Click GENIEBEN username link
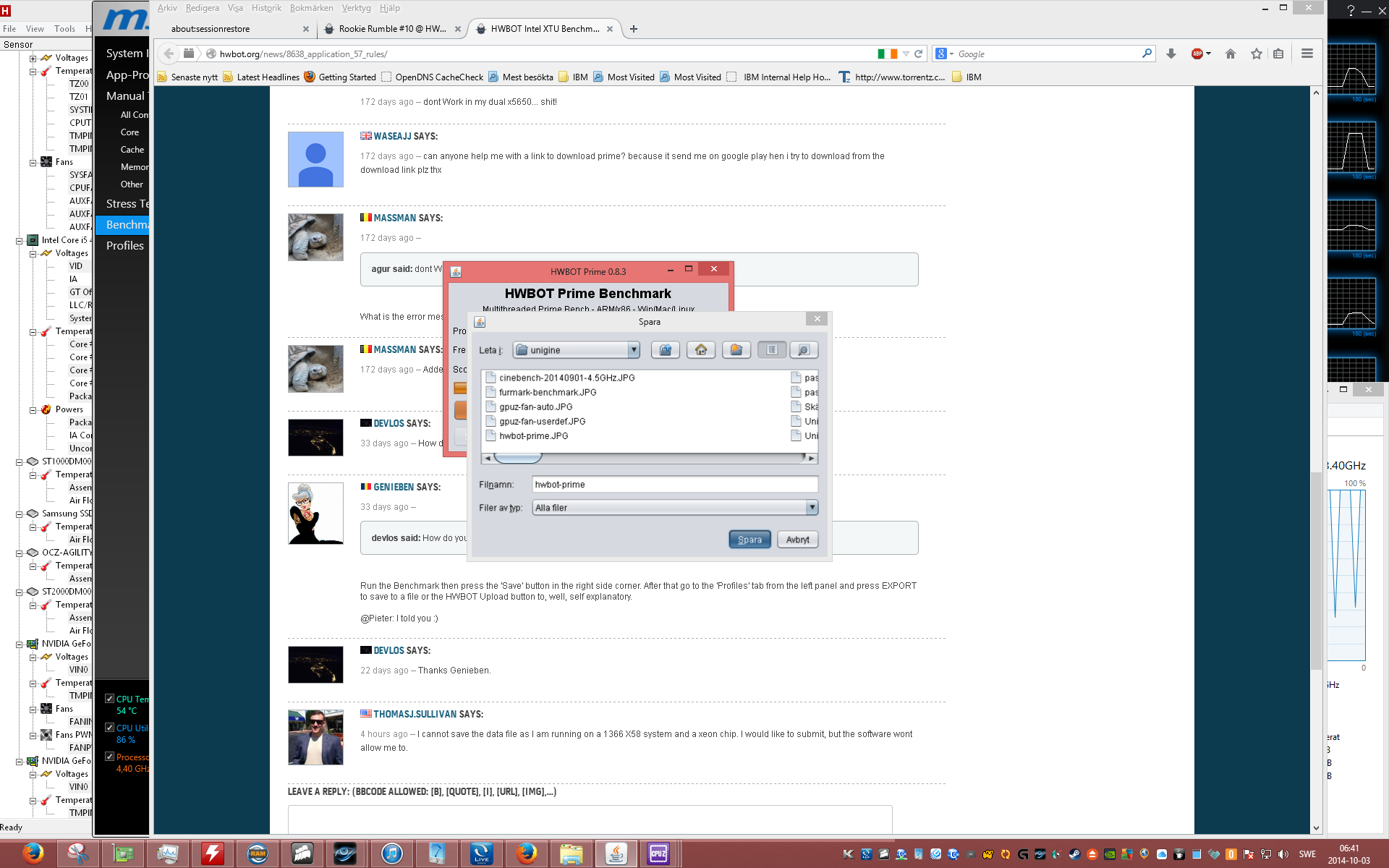The image size is (1389, 868). click(394, 487)
